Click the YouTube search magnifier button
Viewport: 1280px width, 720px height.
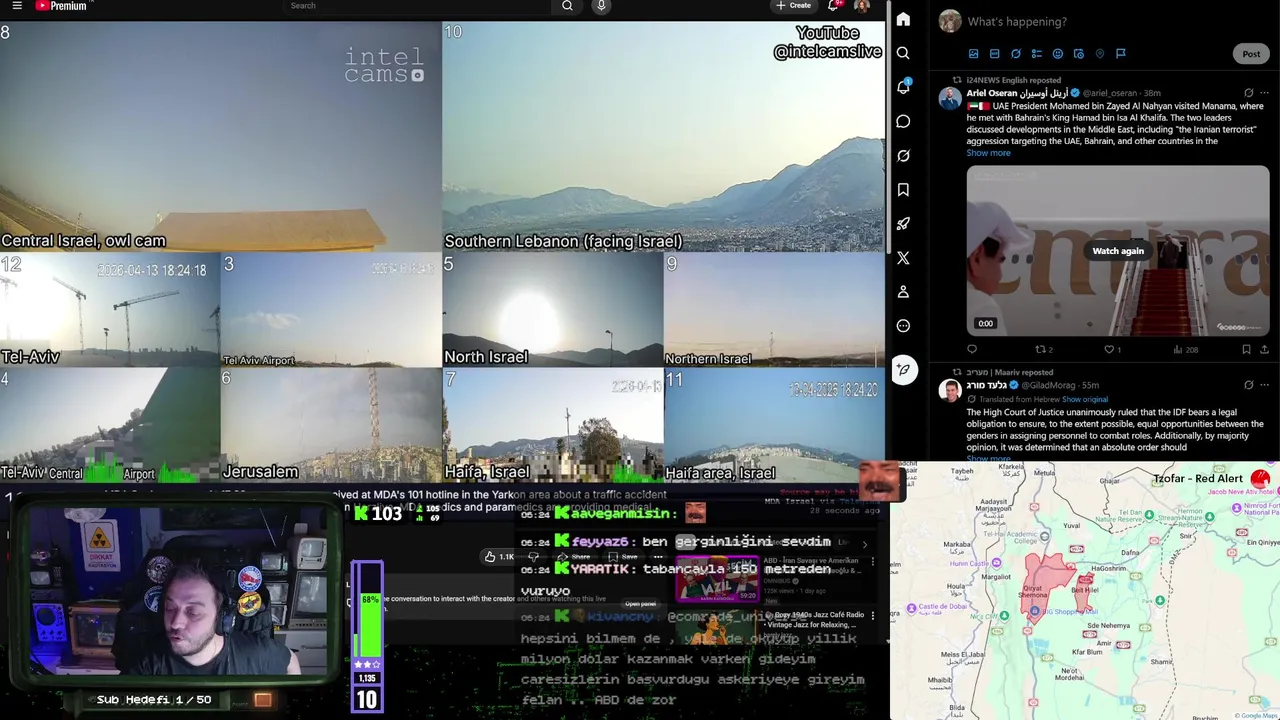pyautogui.click(x=567, y=6)
